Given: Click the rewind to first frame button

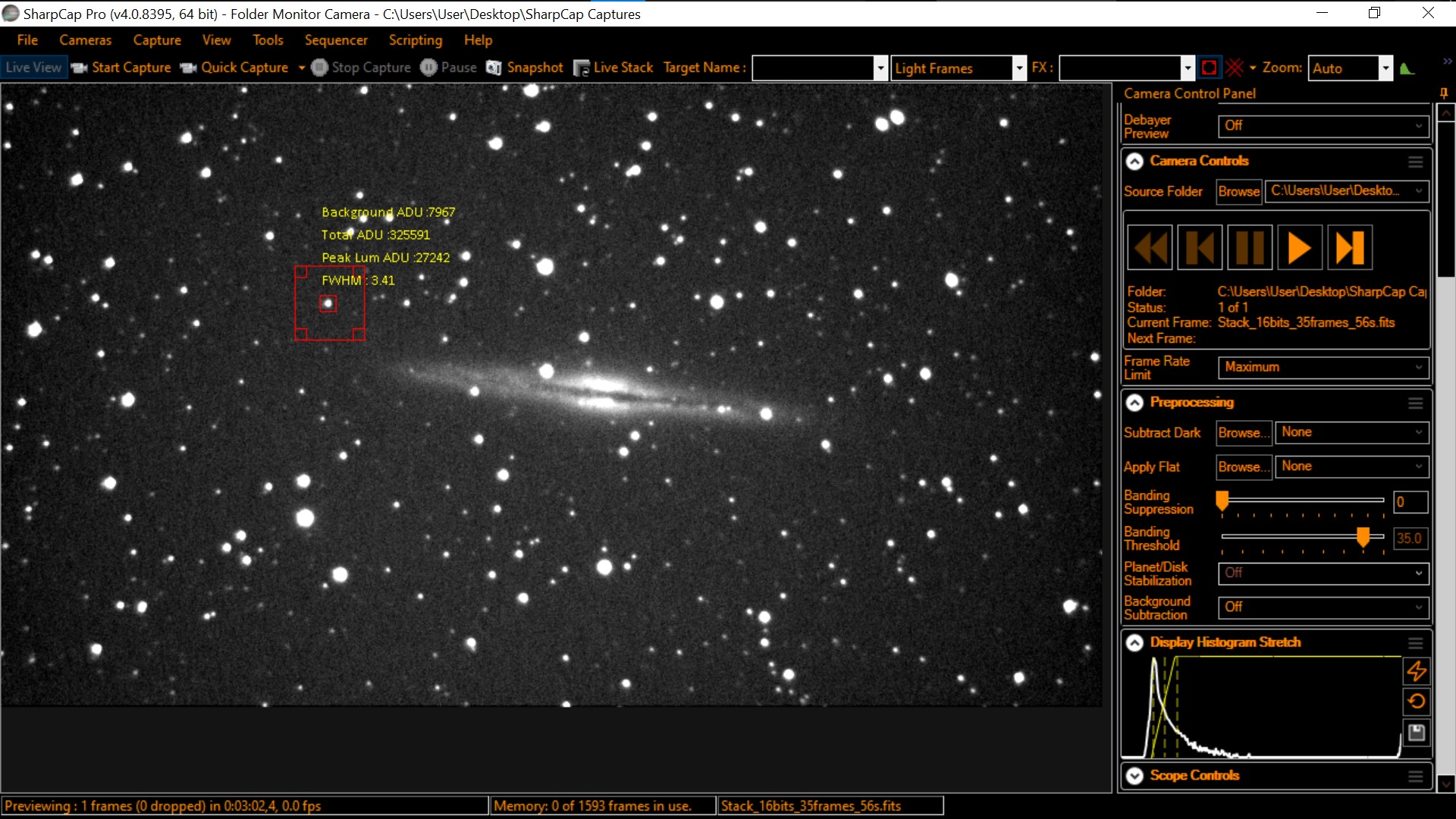Looking at the screenshot, I should point(1150,247).
